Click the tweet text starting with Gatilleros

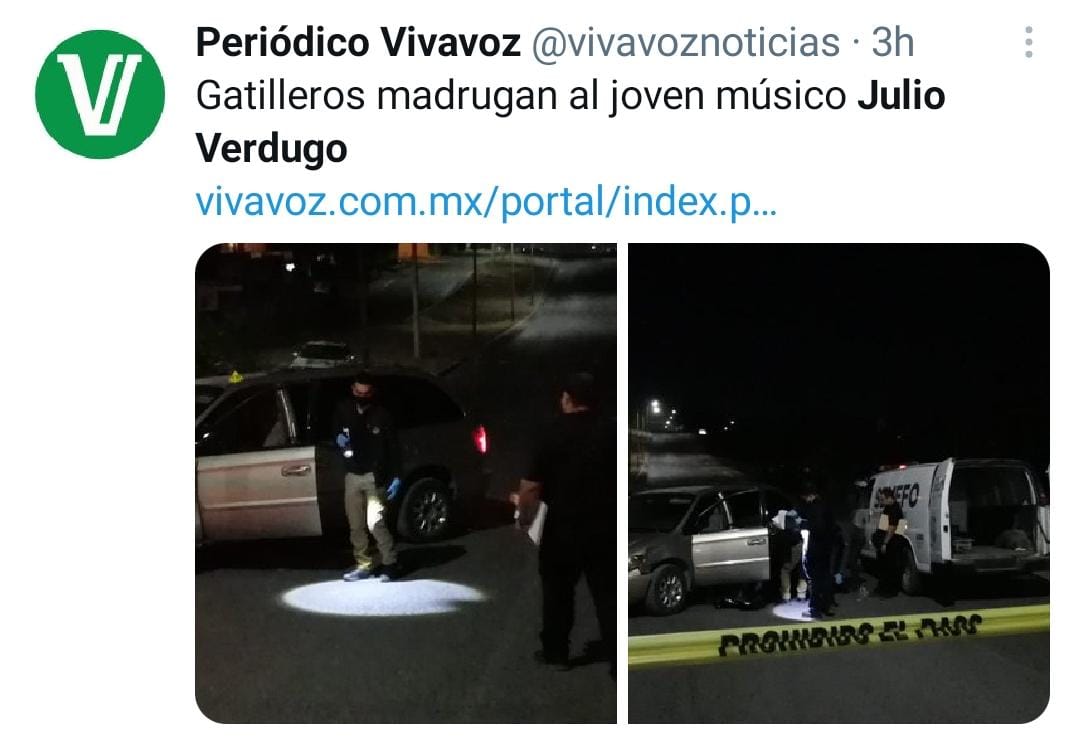pos(570,121)
